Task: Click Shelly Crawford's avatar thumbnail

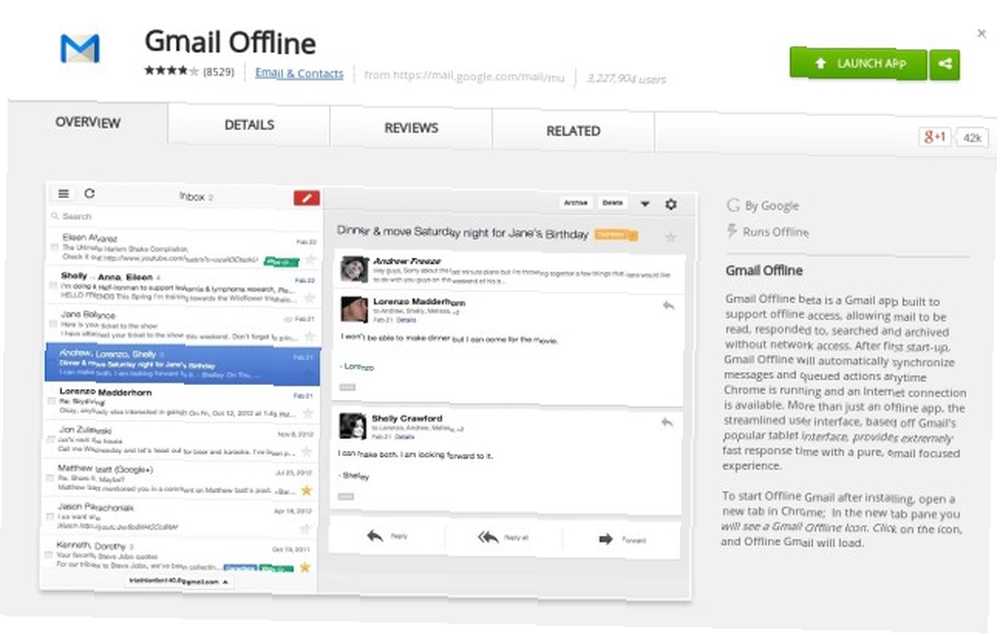Action: pyautogui.click(x=353, y=426)
